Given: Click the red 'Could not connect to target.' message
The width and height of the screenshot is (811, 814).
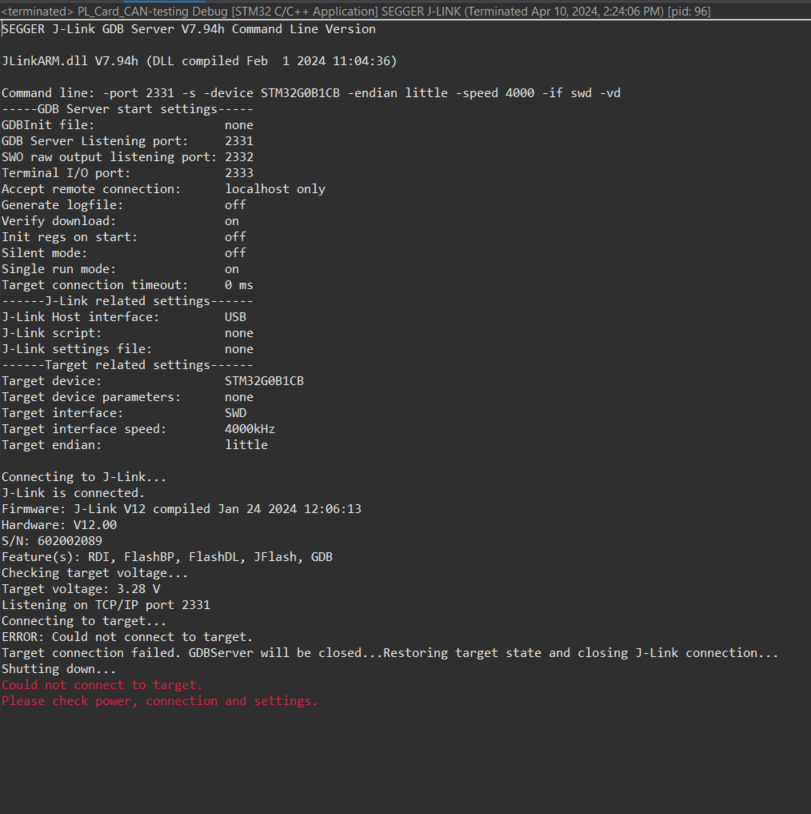Looking at the screenshot, I should tap(102, 685).
